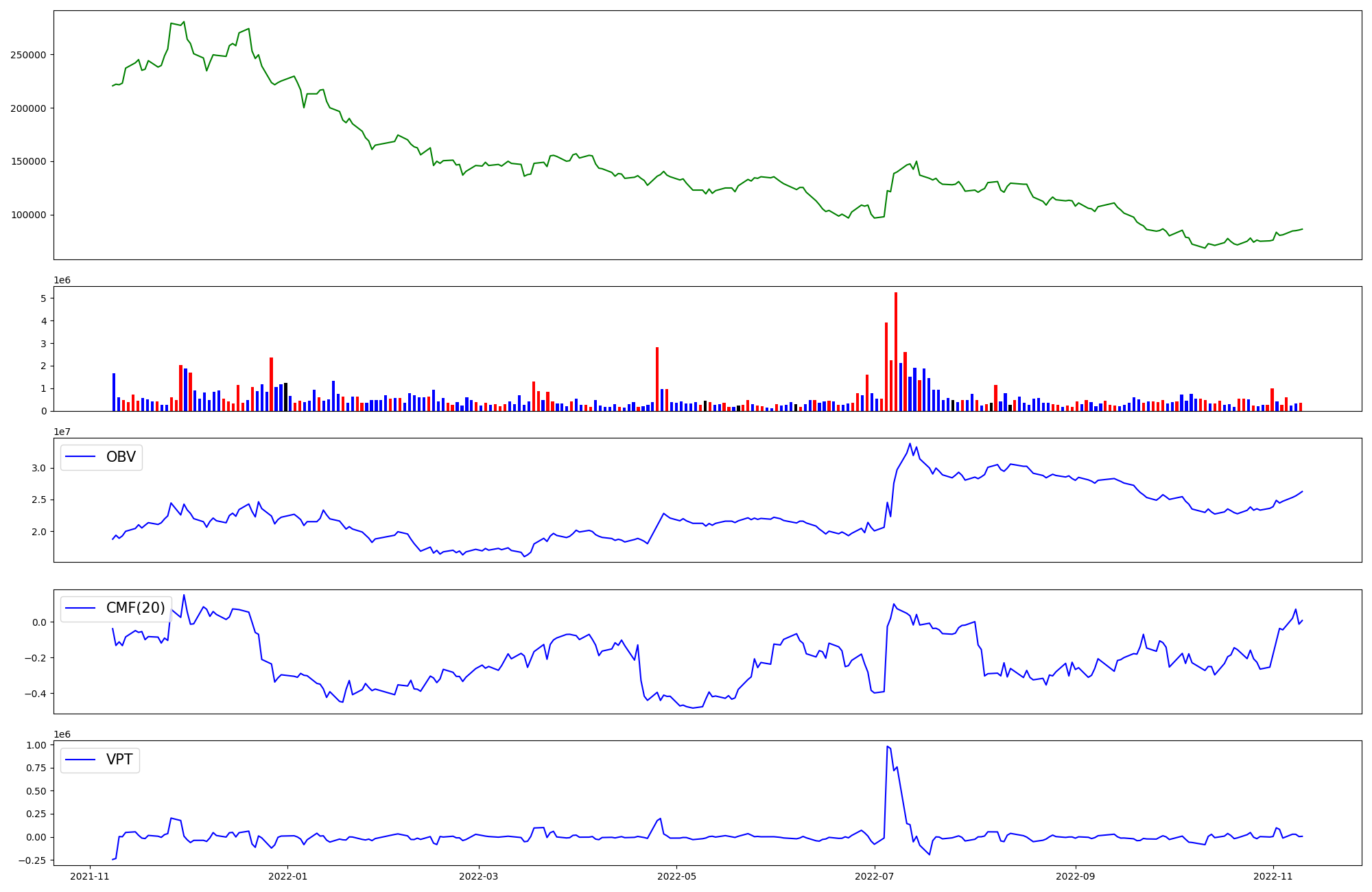Image resolution: width=1372 pixels, height=892 pixels.
Task: Click the sharp VPT spike peak
Action: 887,747
